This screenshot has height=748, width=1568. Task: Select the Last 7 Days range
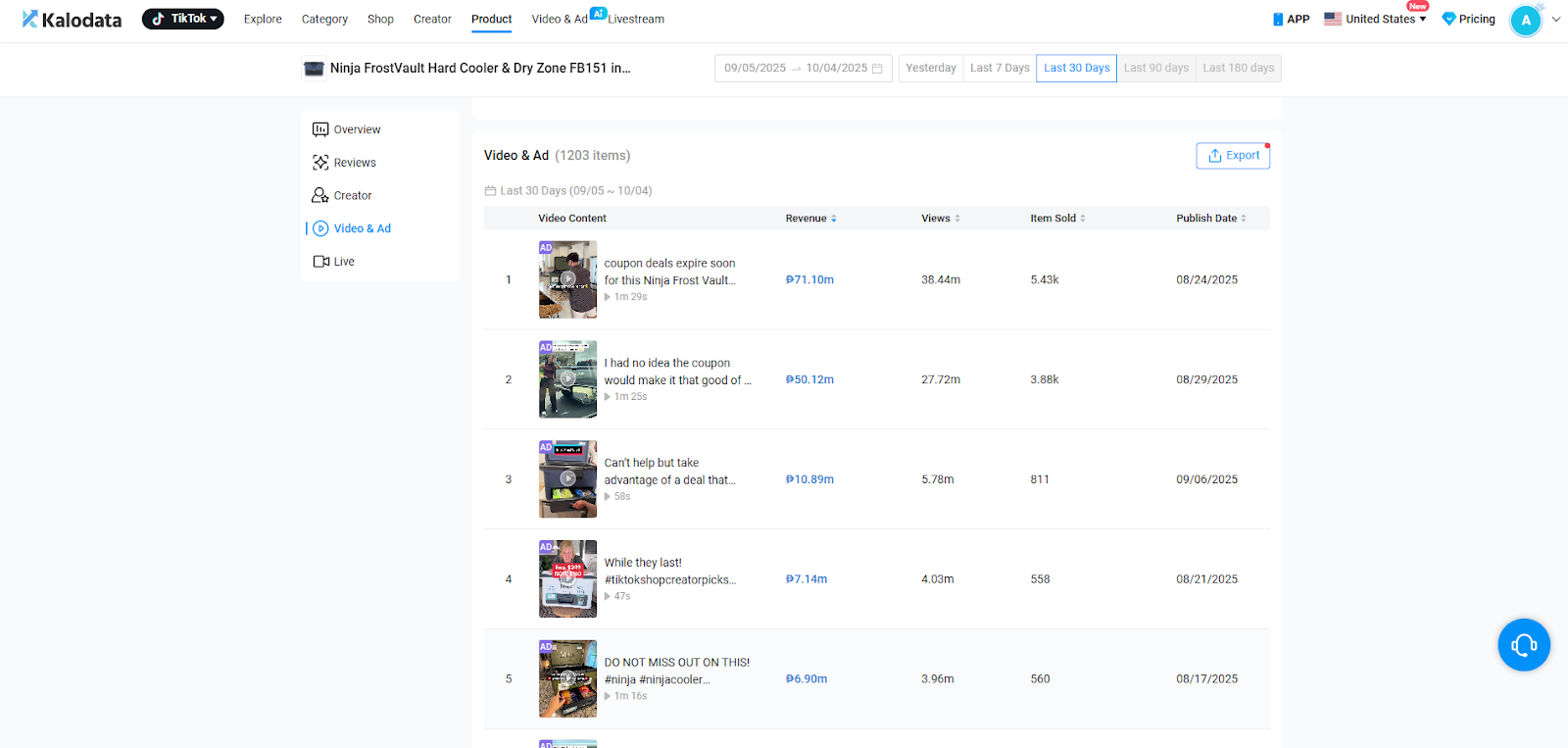(x=999, y=69)
